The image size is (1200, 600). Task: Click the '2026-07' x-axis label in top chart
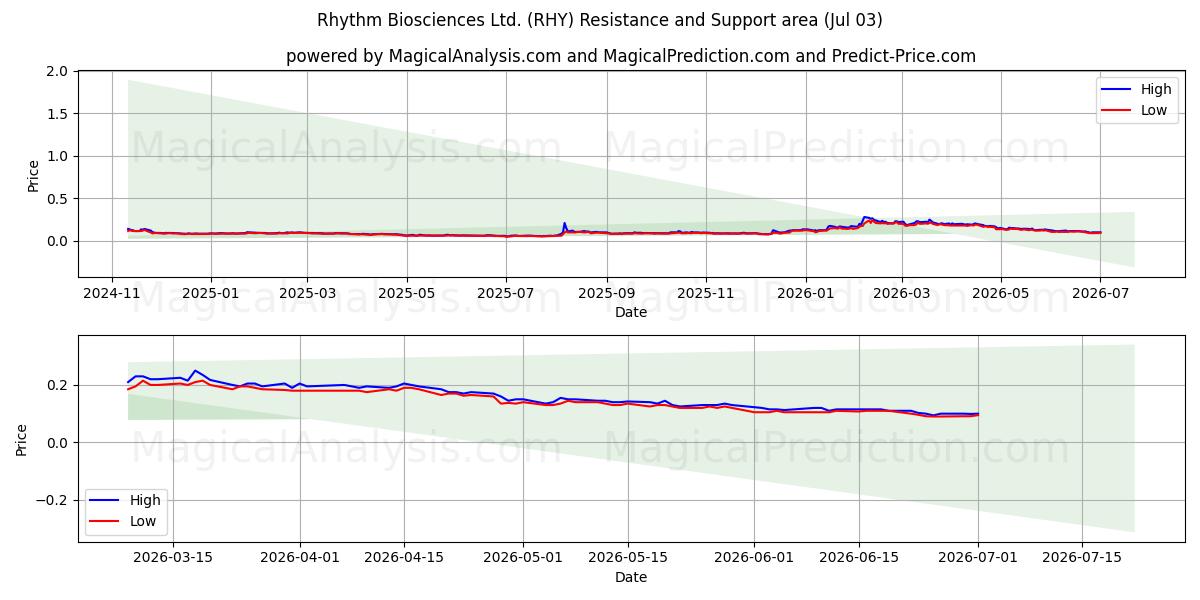(1100, 293)
